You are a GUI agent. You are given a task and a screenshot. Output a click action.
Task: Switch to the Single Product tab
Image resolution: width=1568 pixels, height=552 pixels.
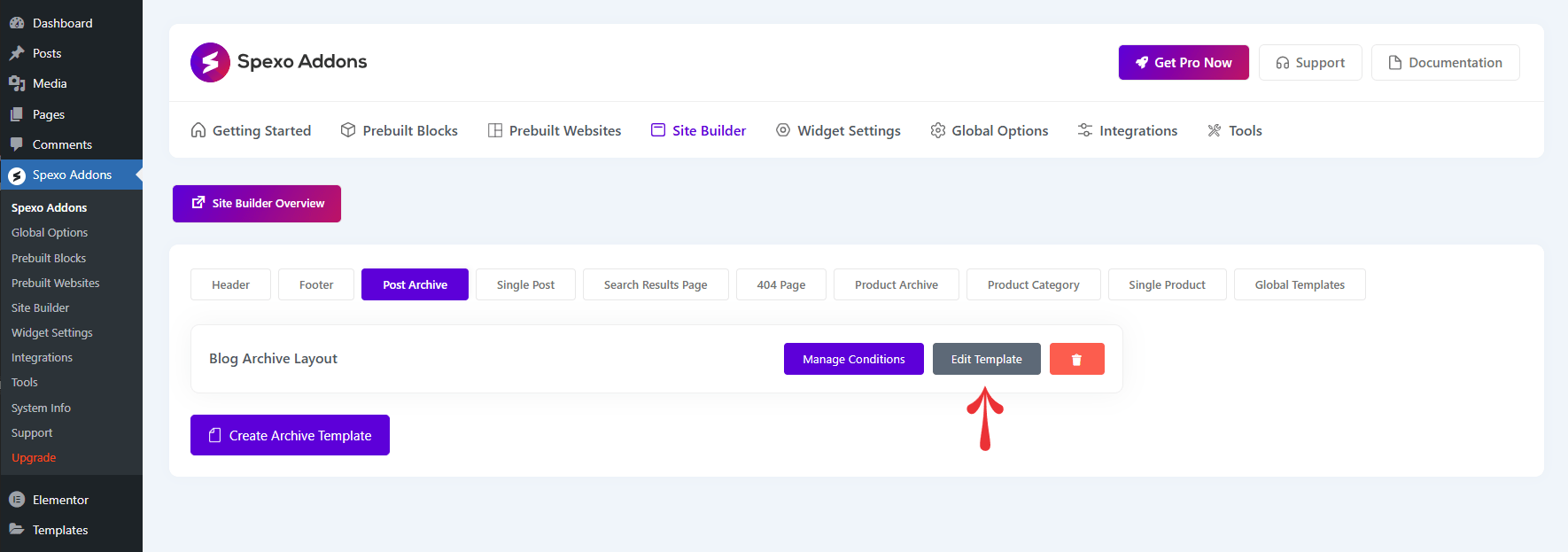(1168, 284)
